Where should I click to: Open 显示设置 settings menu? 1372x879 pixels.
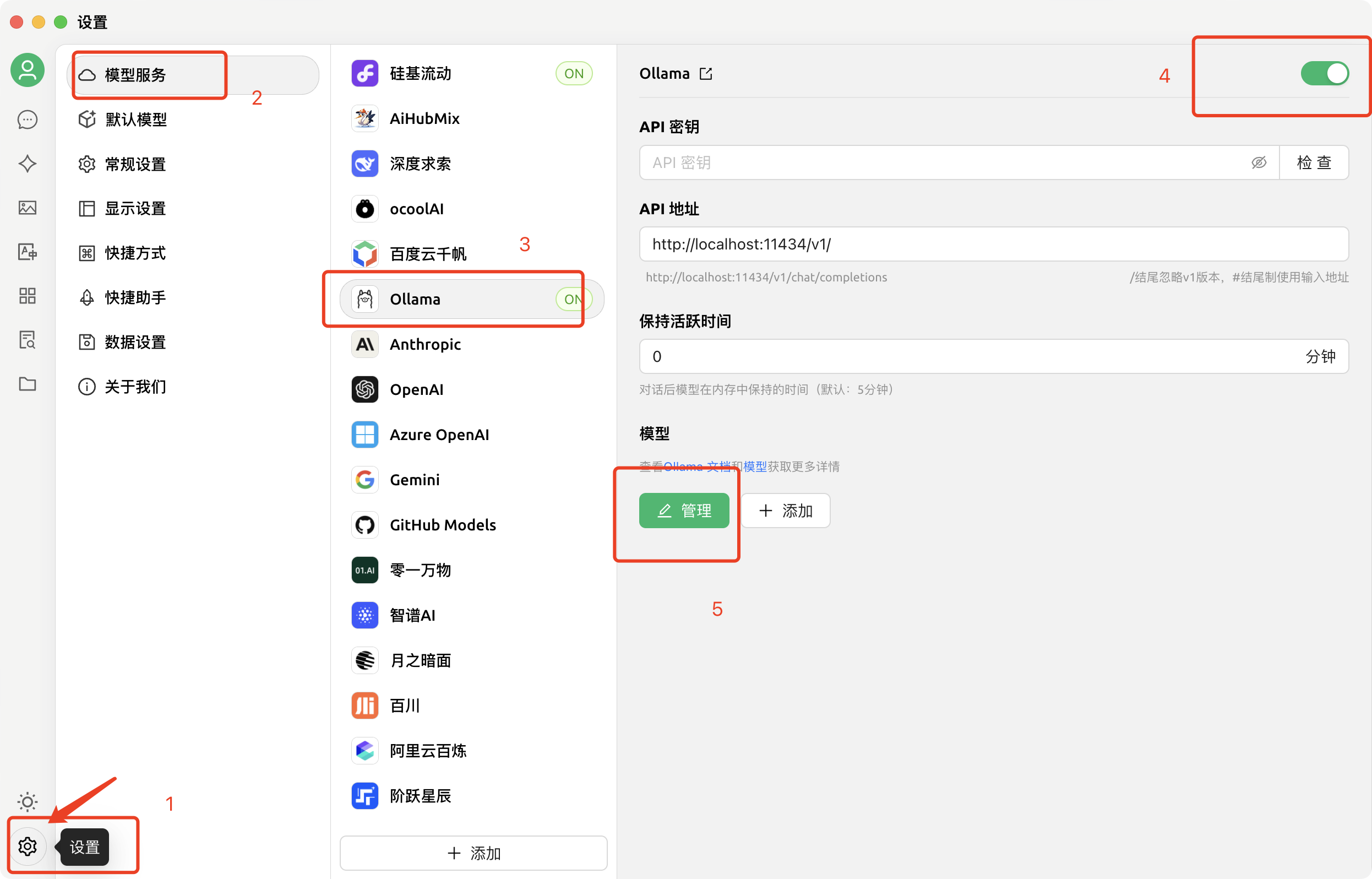pyautogui.click(x=193, y=208)
